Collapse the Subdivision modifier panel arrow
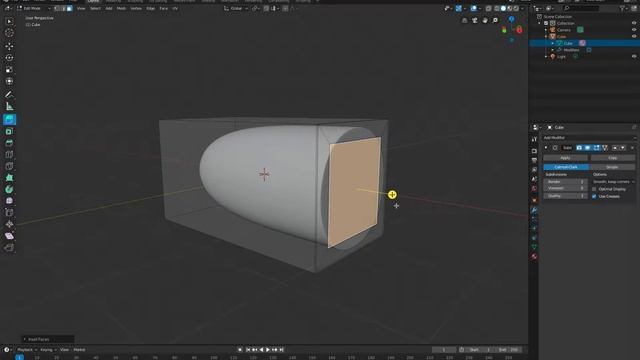This screenshot has width=640, height=360. [546, 148]
